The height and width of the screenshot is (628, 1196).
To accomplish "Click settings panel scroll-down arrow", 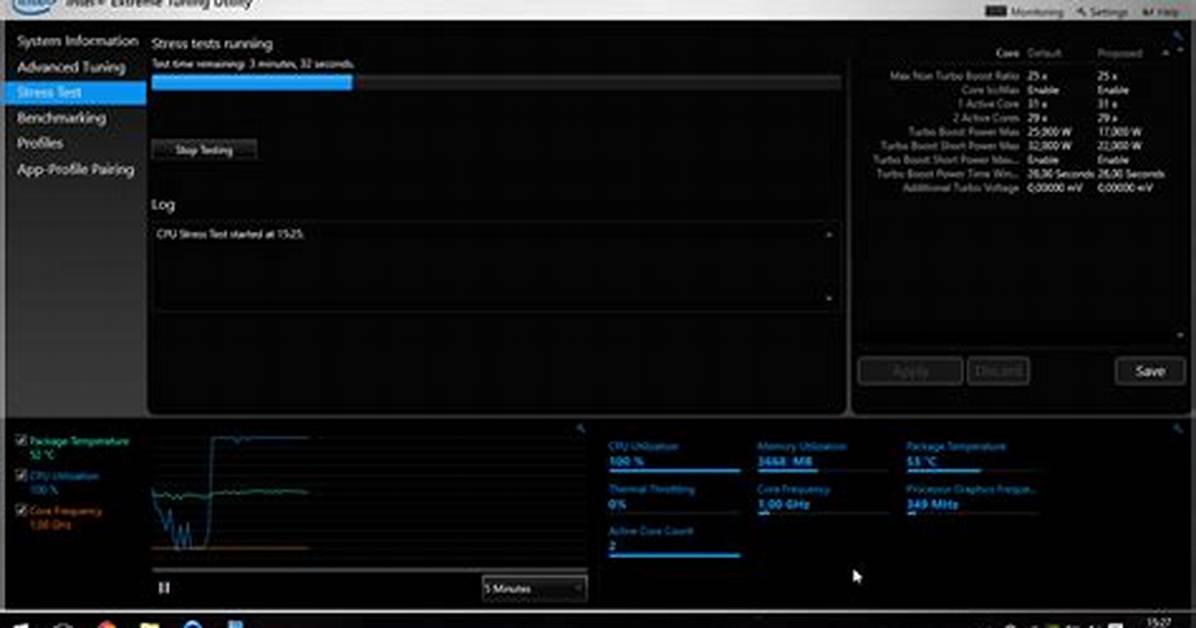I will (1180, 335).
